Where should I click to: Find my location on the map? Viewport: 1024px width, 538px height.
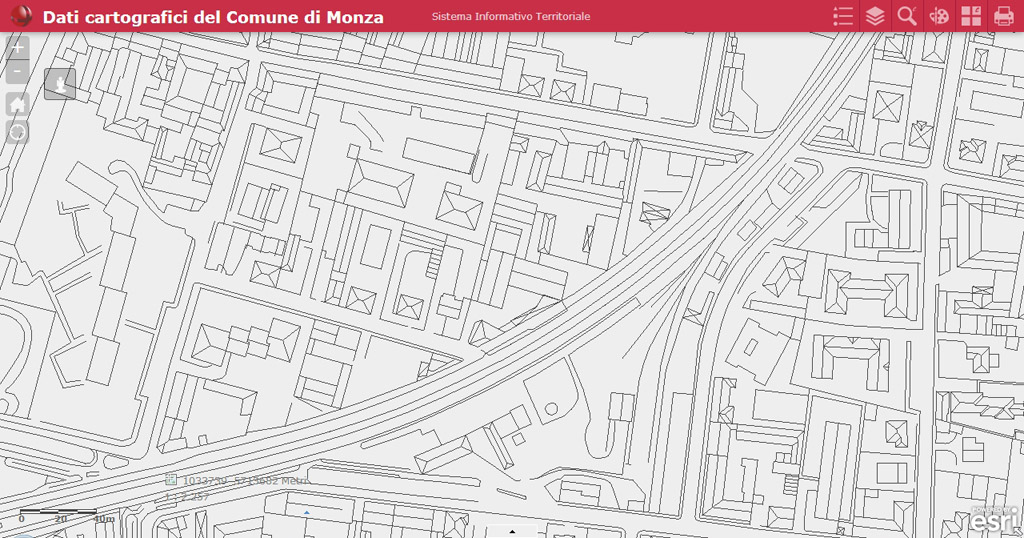click(18, 132)
